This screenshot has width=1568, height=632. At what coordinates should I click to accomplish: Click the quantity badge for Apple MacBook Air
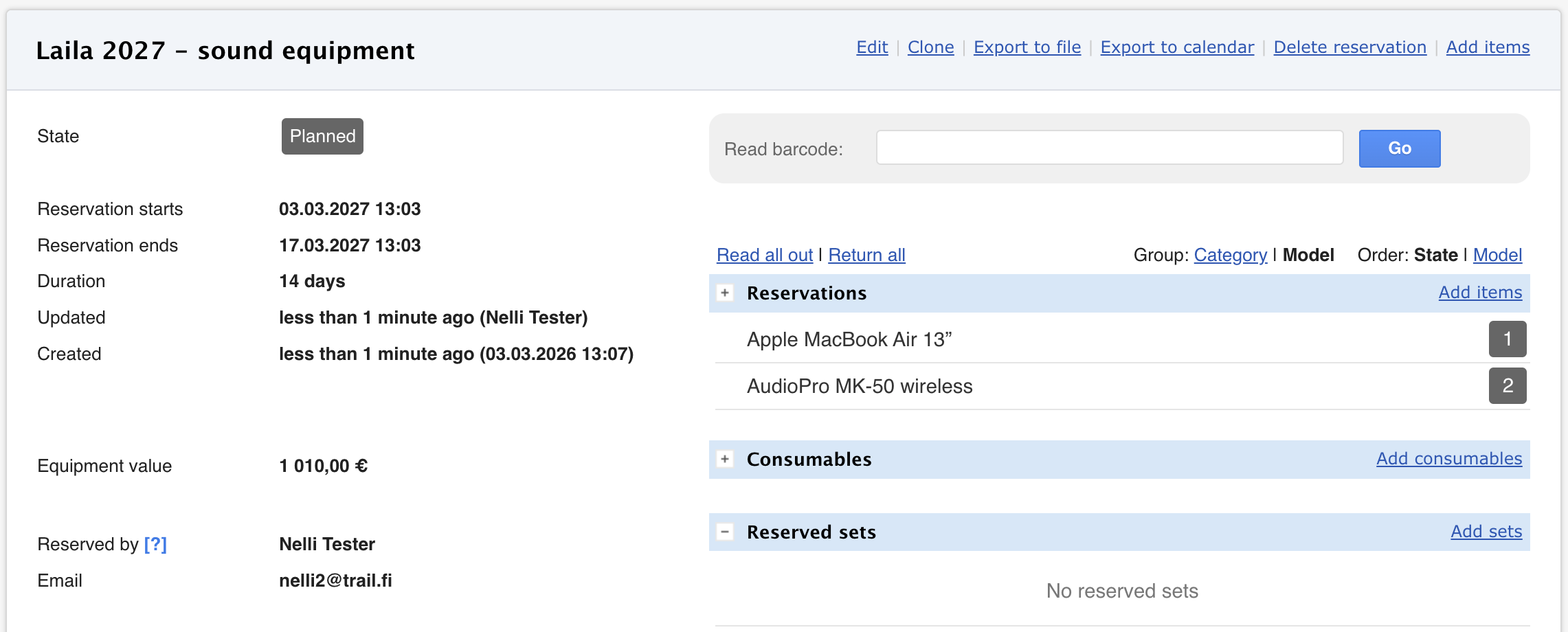[1507, 339]
